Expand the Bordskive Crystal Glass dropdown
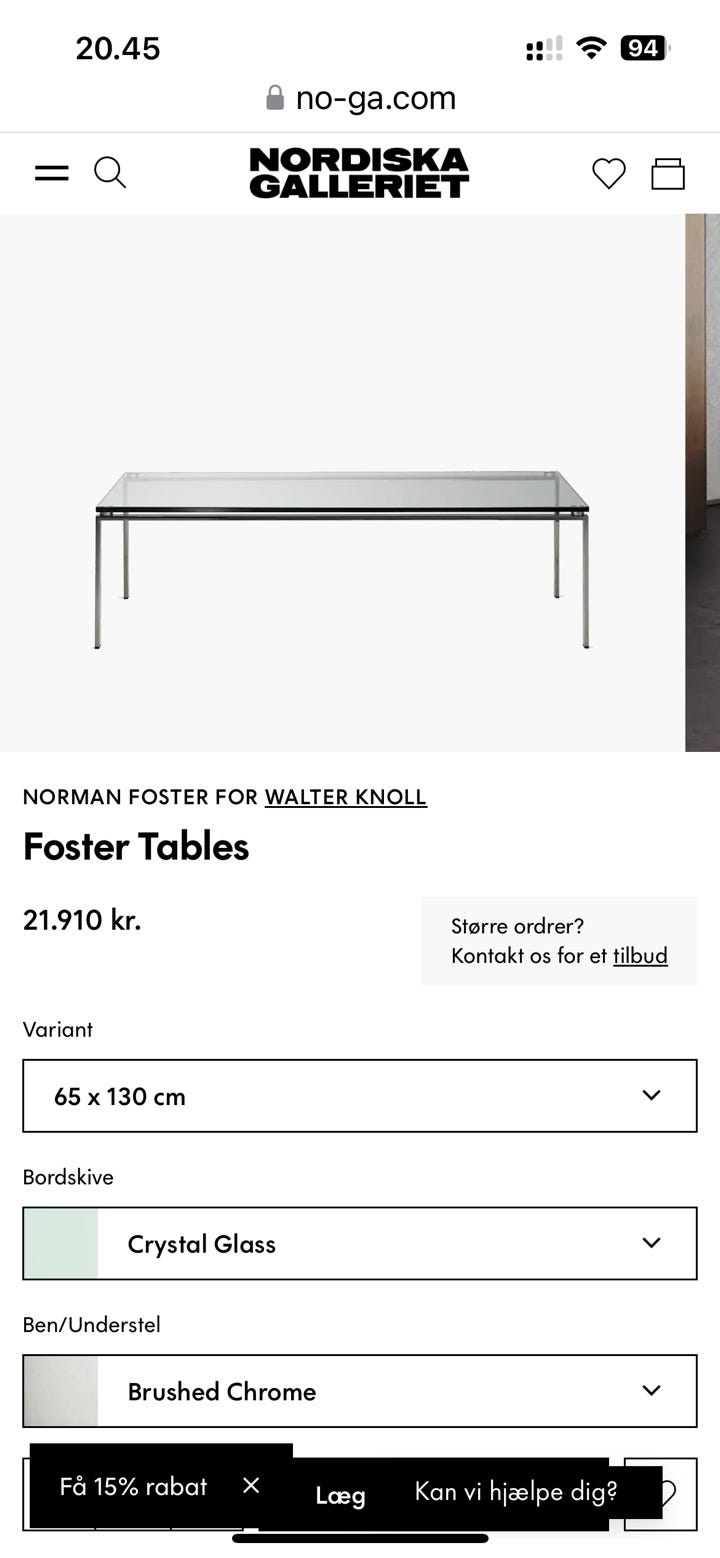The image size is (720, 1558). [360, 1243]
